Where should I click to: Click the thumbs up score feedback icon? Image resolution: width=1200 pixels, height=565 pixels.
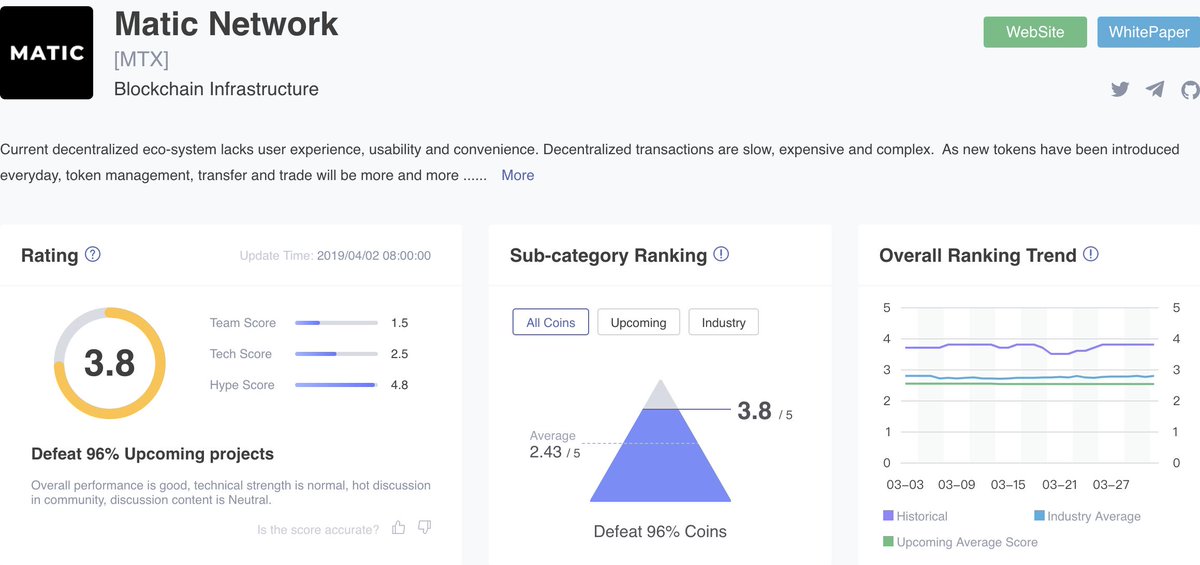(x=399, y=527)
